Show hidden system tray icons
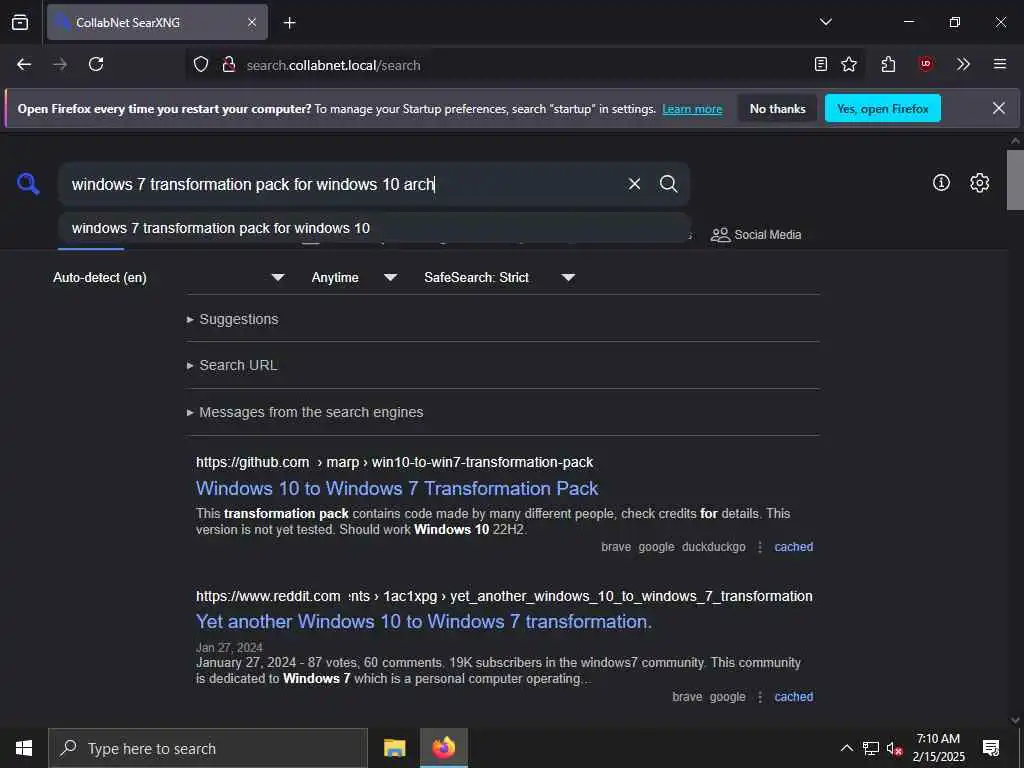This screenshot has width=1024, height=768. (x=846, y=748)
